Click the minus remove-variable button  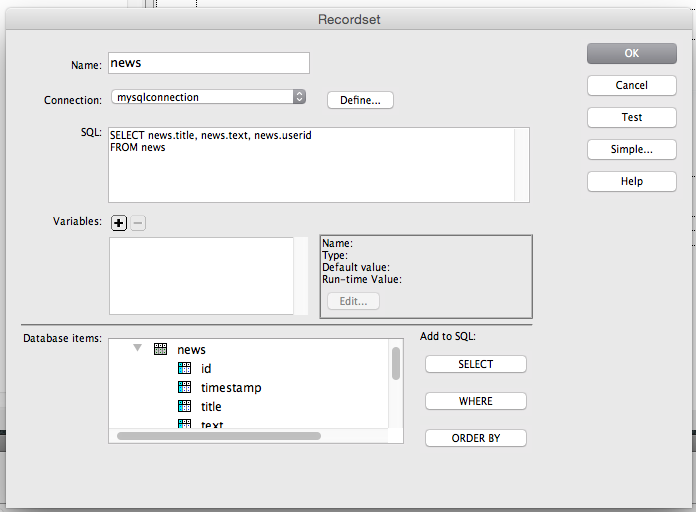click(138, 223)
